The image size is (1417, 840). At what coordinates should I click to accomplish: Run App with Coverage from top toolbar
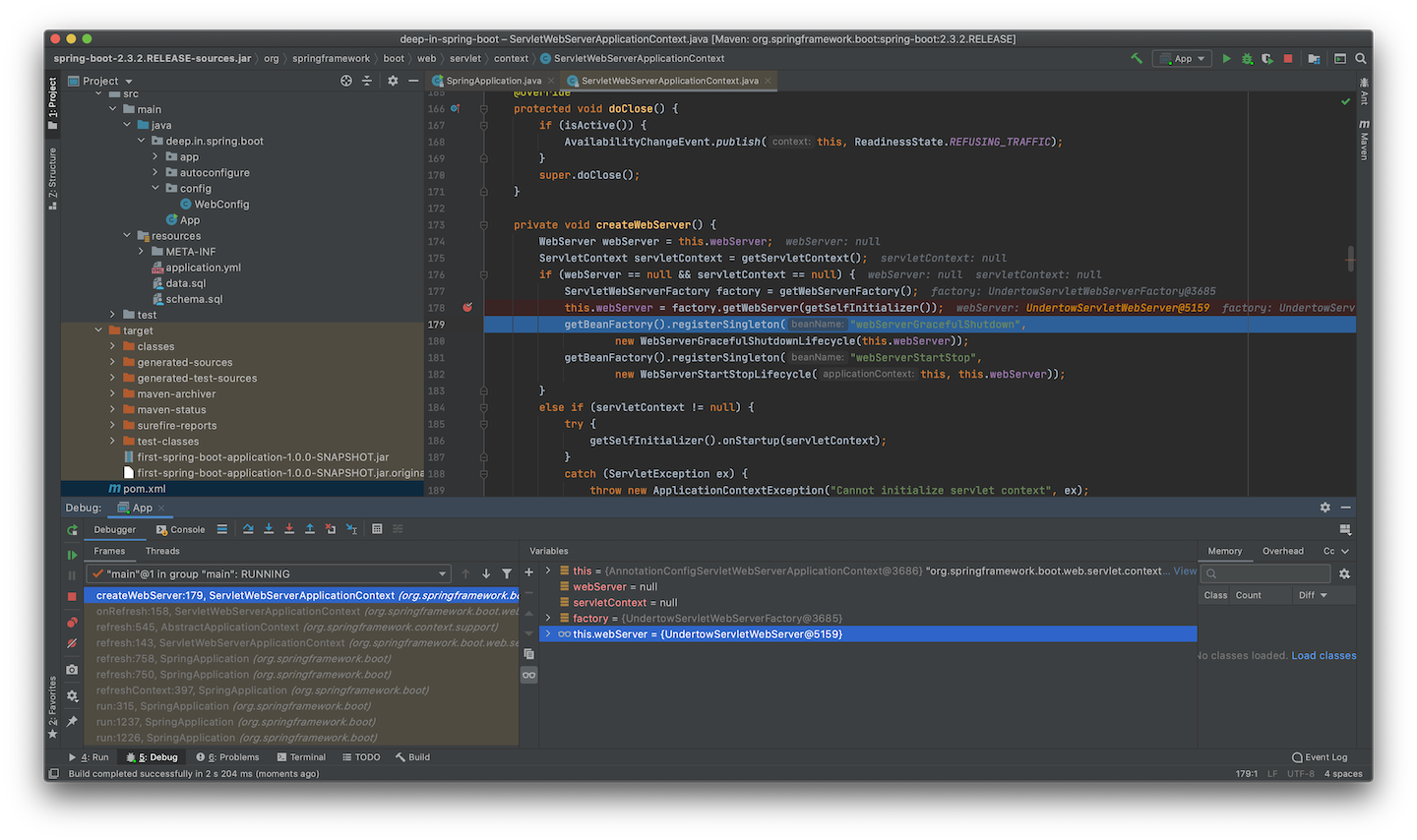click(x=1267, y=59)
